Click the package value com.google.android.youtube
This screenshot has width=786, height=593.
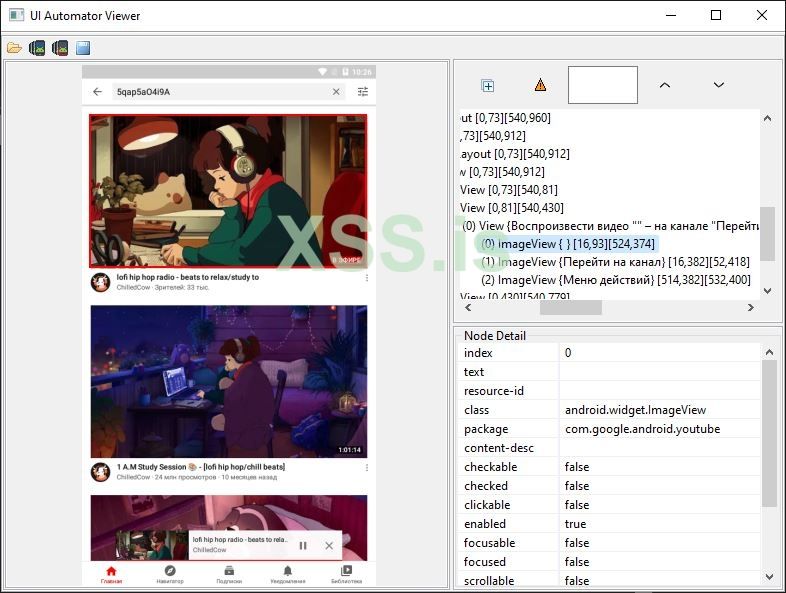coord(642,429)
